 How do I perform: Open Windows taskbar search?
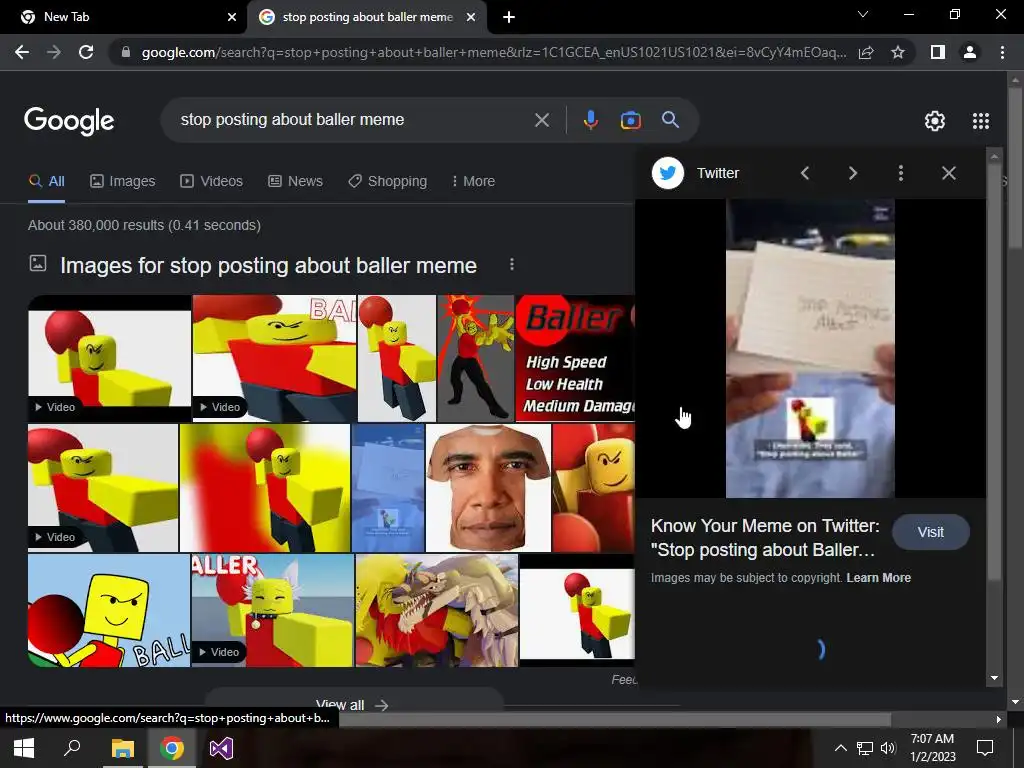pos(72,748)
